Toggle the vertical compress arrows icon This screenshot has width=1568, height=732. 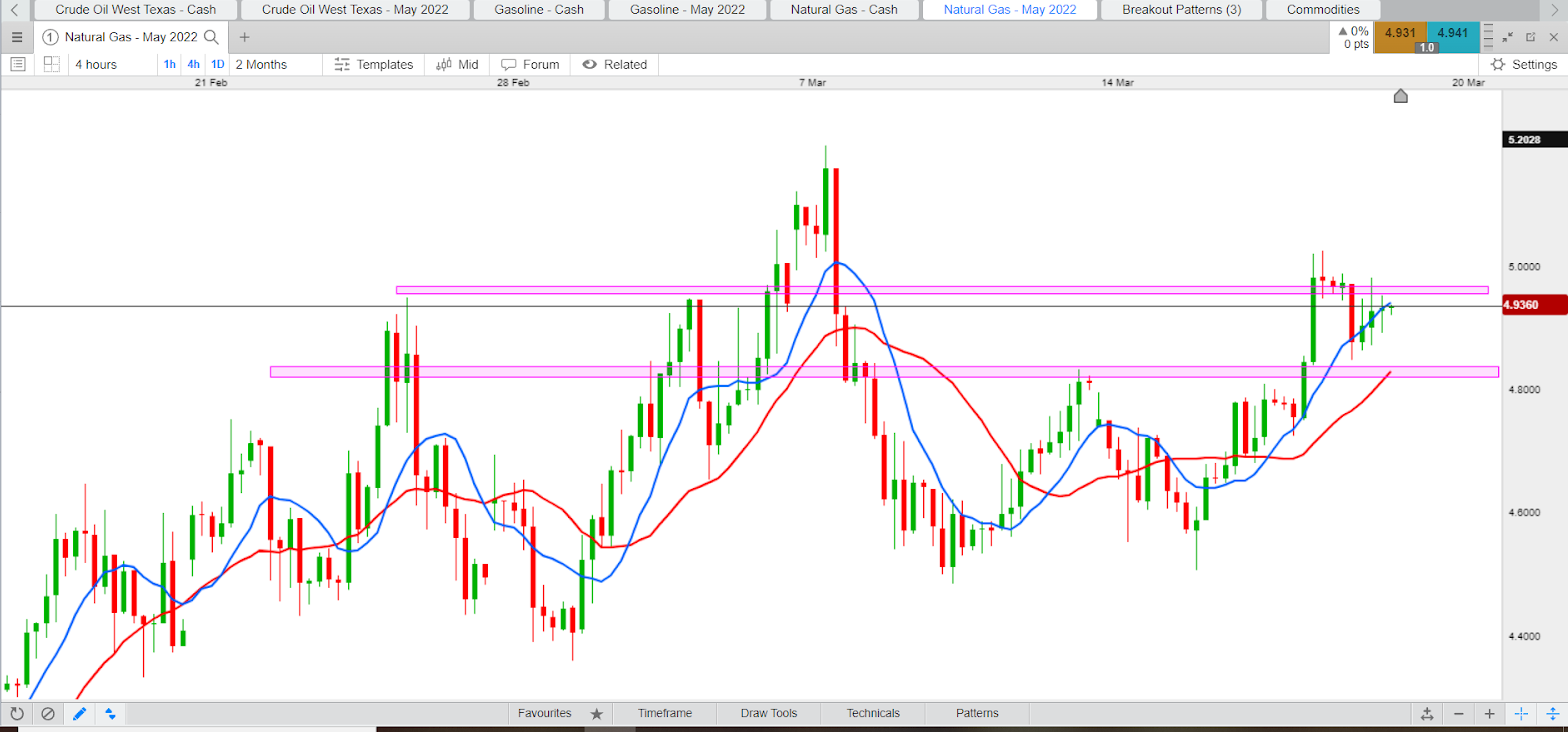[1552, 714]
